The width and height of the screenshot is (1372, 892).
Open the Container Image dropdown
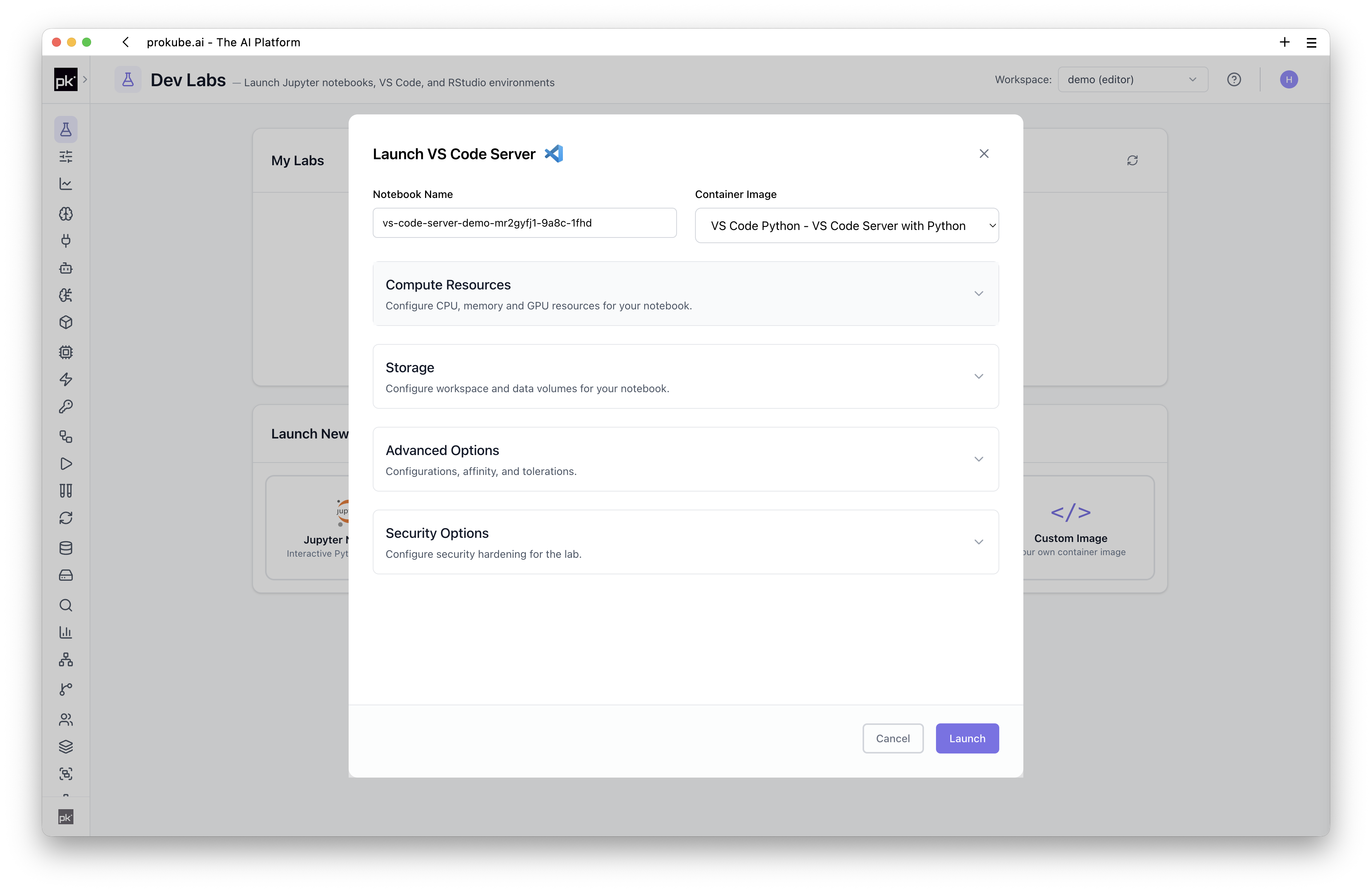pos(846,225)
